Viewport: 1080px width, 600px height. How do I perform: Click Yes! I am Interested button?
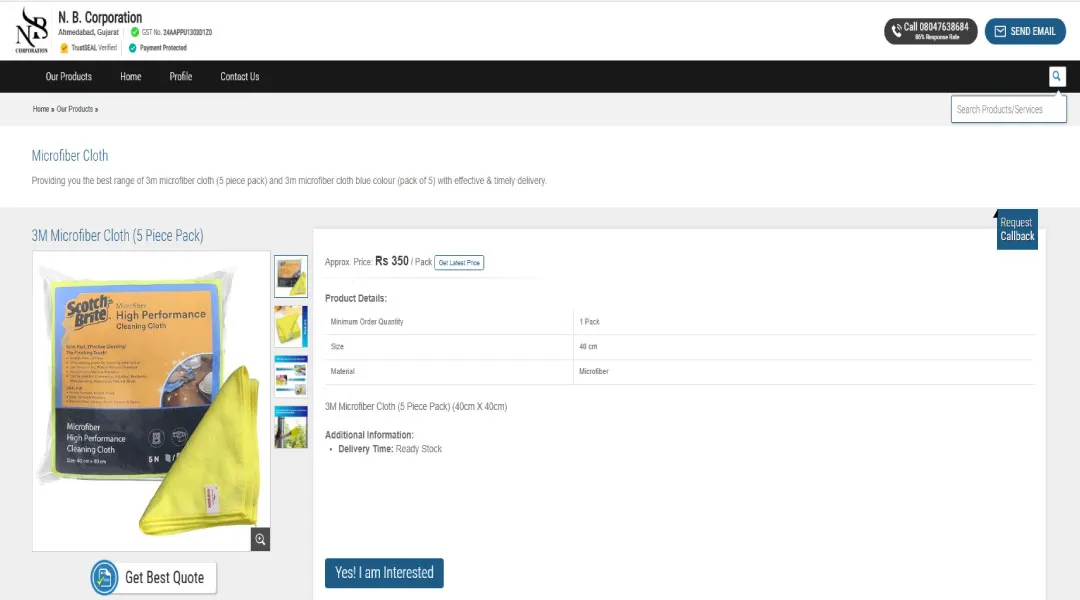coord(384,572)
